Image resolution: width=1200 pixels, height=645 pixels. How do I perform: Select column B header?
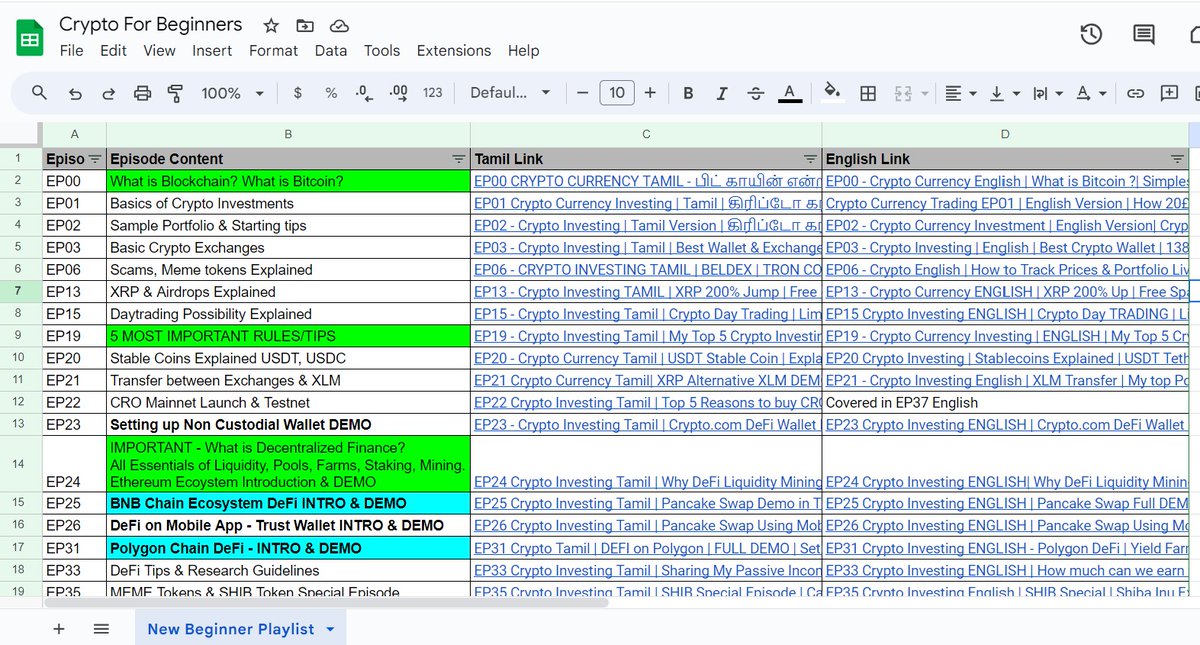[288, 134]
